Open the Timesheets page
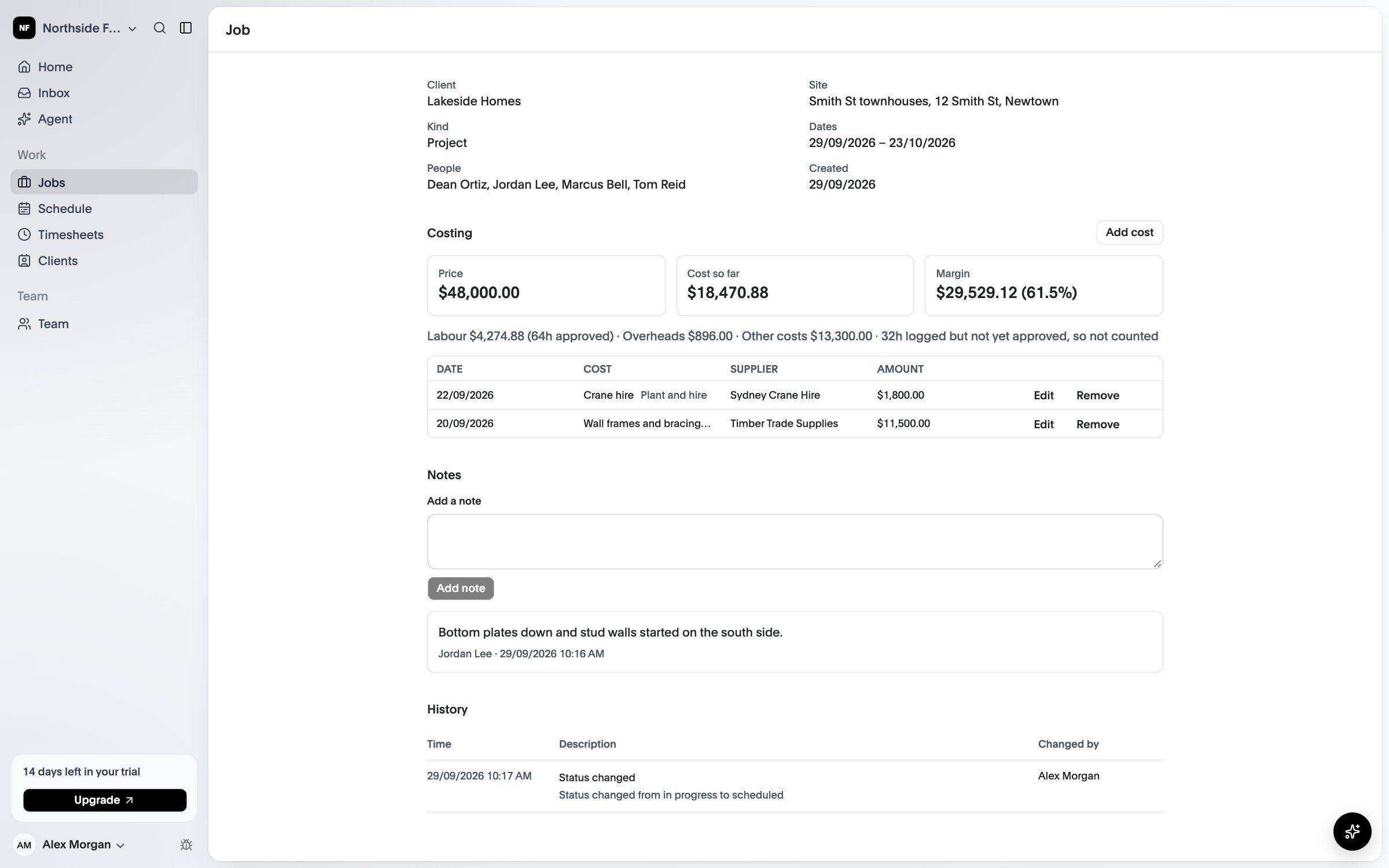 click(x=104, y=234)
